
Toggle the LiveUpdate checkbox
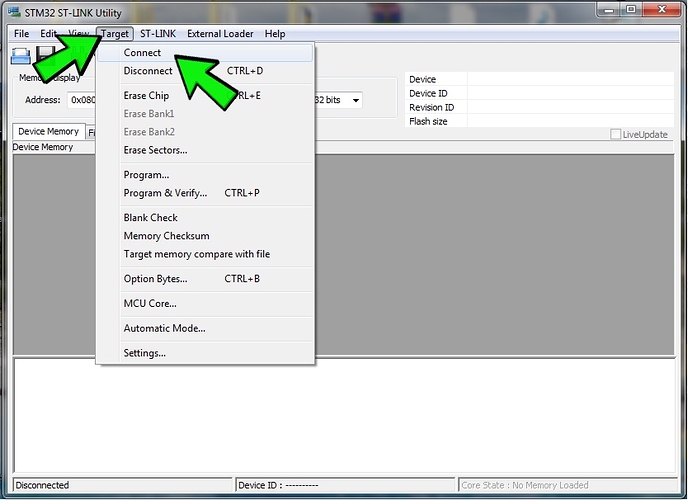(615, 134)
